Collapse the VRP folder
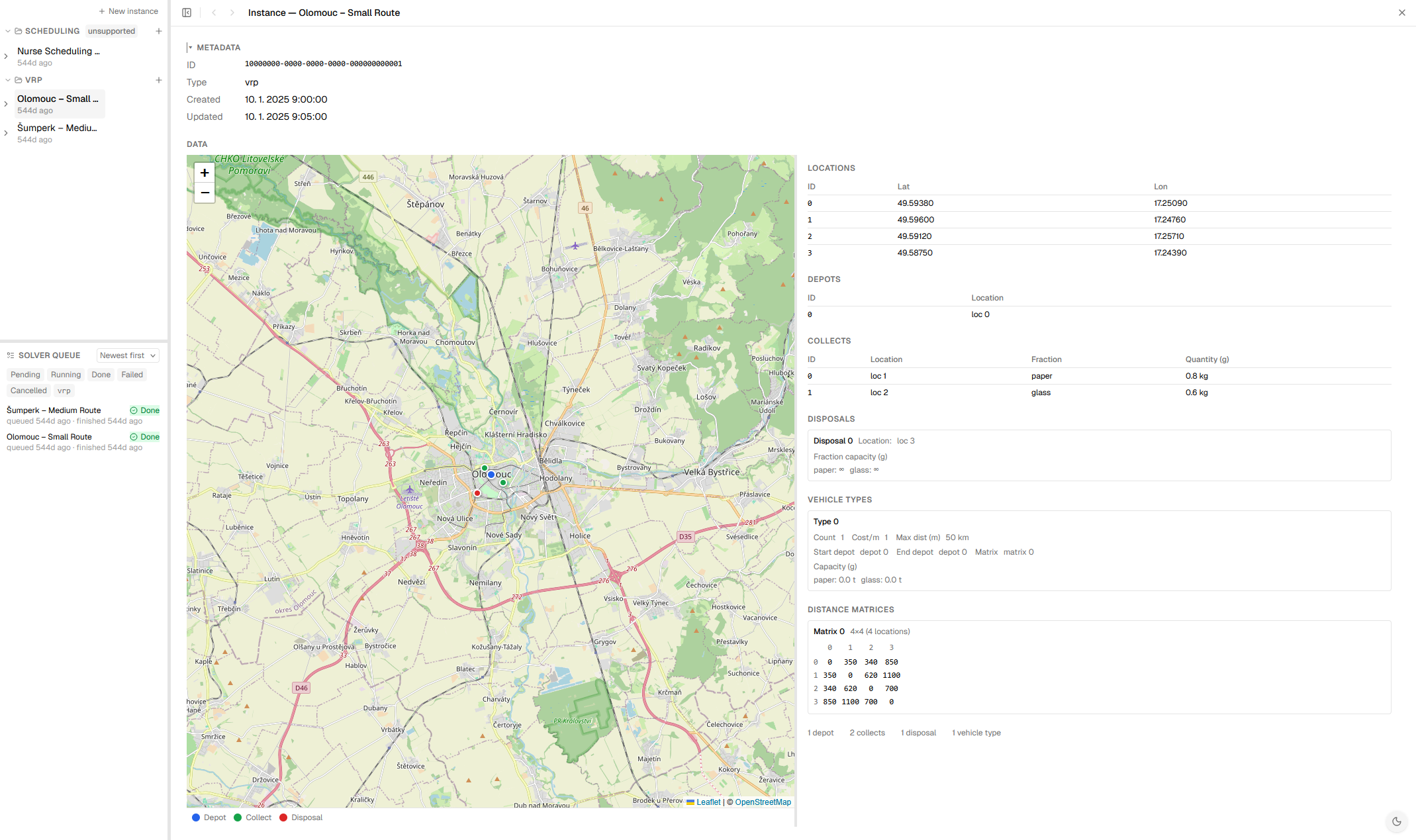This screenshot has width=1416, height=840. click(x=7, y=80)
